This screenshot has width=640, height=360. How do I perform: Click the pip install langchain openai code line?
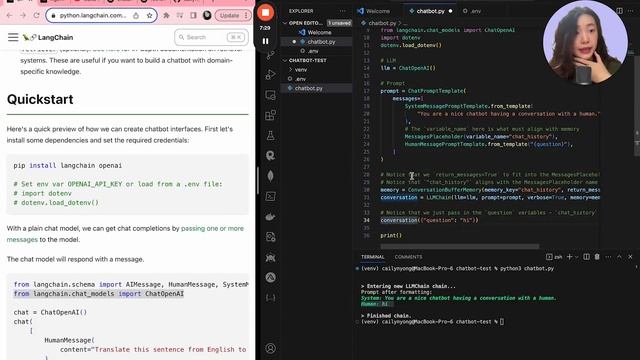coord(67,165)
